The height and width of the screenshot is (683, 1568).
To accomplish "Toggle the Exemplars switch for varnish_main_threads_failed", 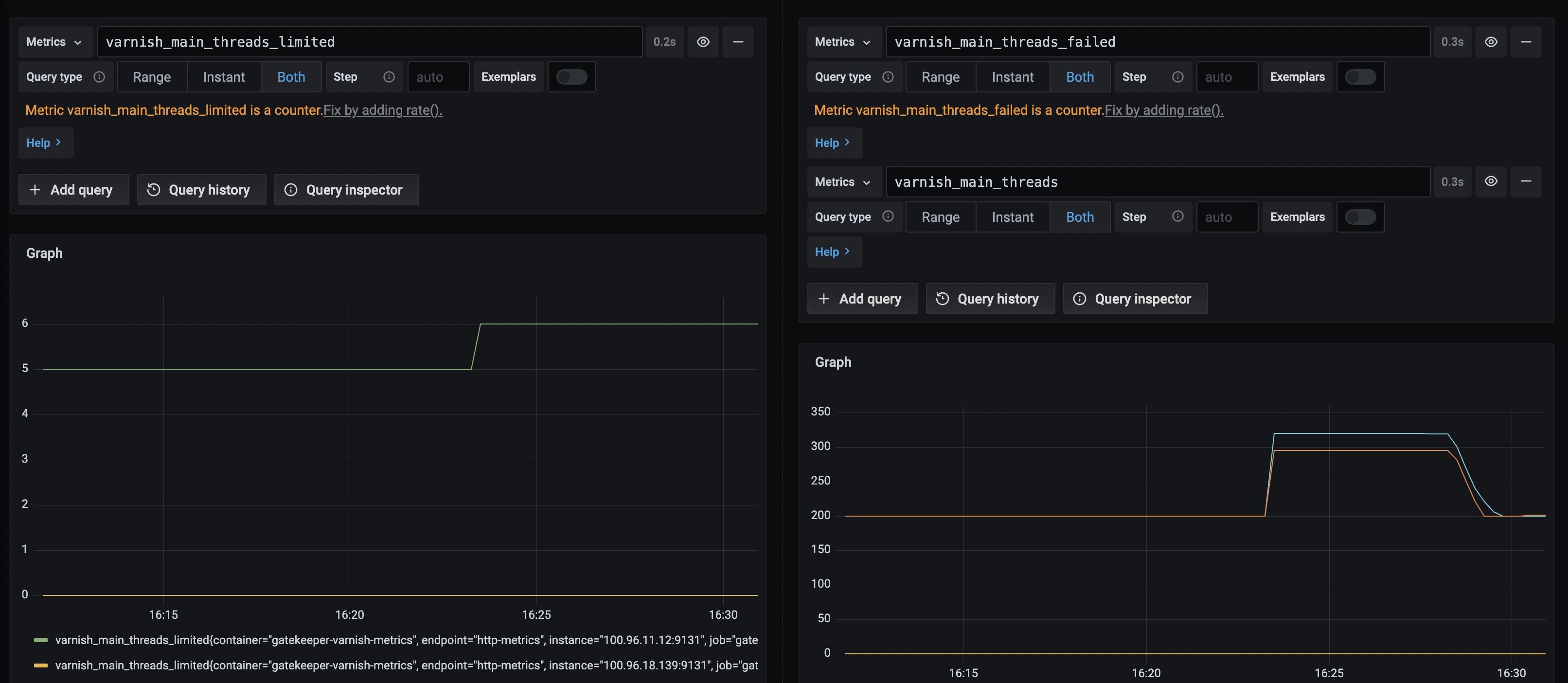I will pyautogui.click(x=1360, y=77).
